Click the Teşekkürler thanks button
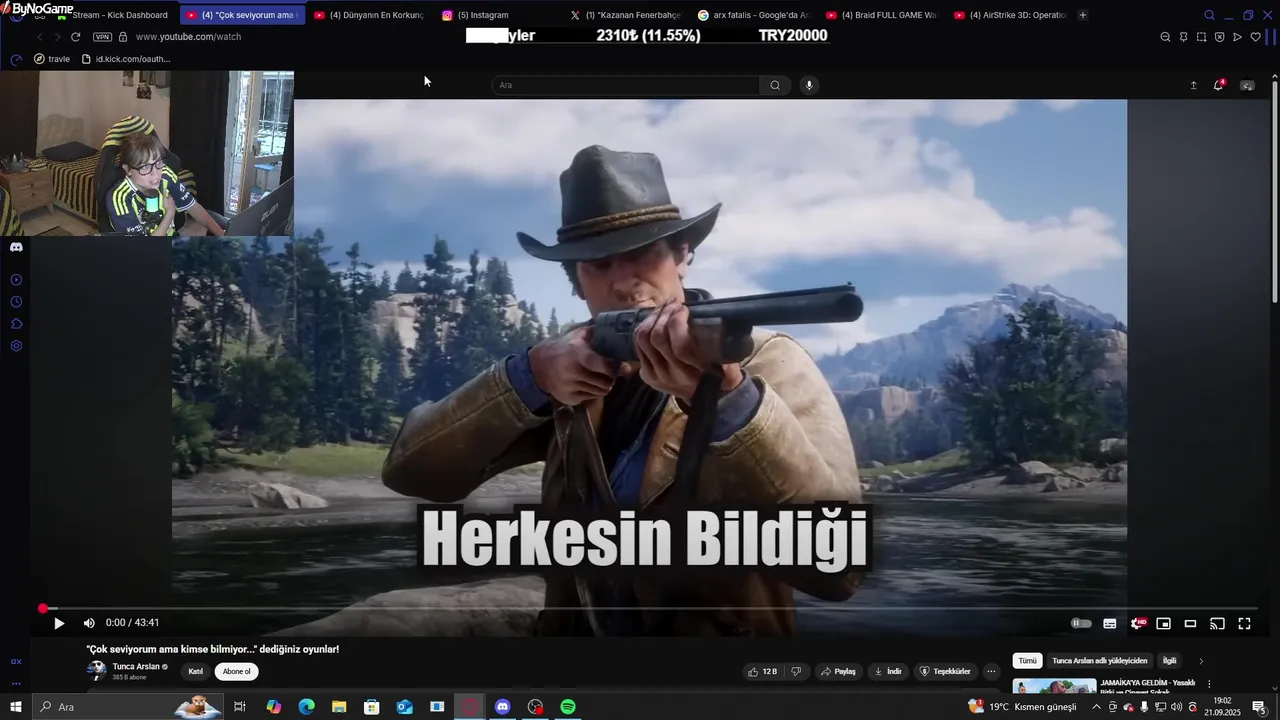The height and width of the screenshot is (720, 1280). [945, 671]
